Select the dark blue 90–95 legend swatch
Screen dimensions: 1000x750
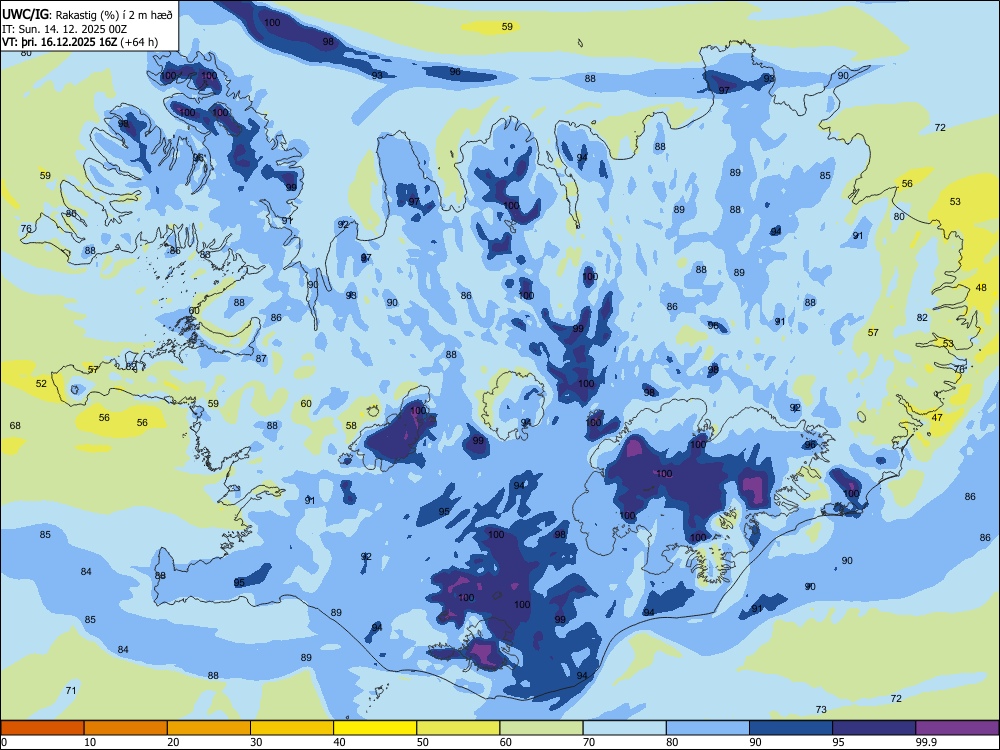(791, 728)
